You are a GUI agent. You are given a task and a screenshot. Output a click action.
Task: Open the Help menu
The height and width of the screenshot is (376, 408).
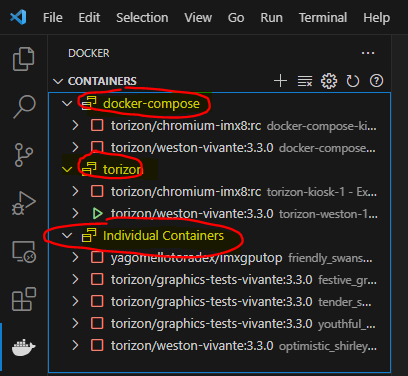(x=376, y=17)
